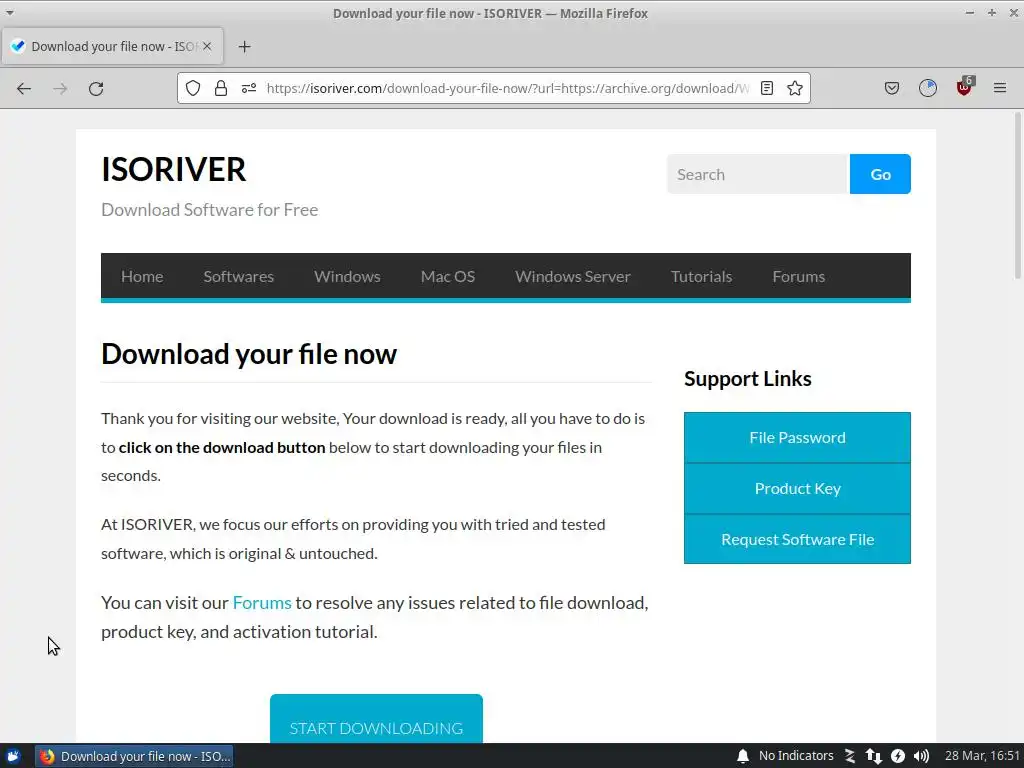Click the site Search input field
The image size is (1024, 768).
pyautogui.click(x=758, y=174)
